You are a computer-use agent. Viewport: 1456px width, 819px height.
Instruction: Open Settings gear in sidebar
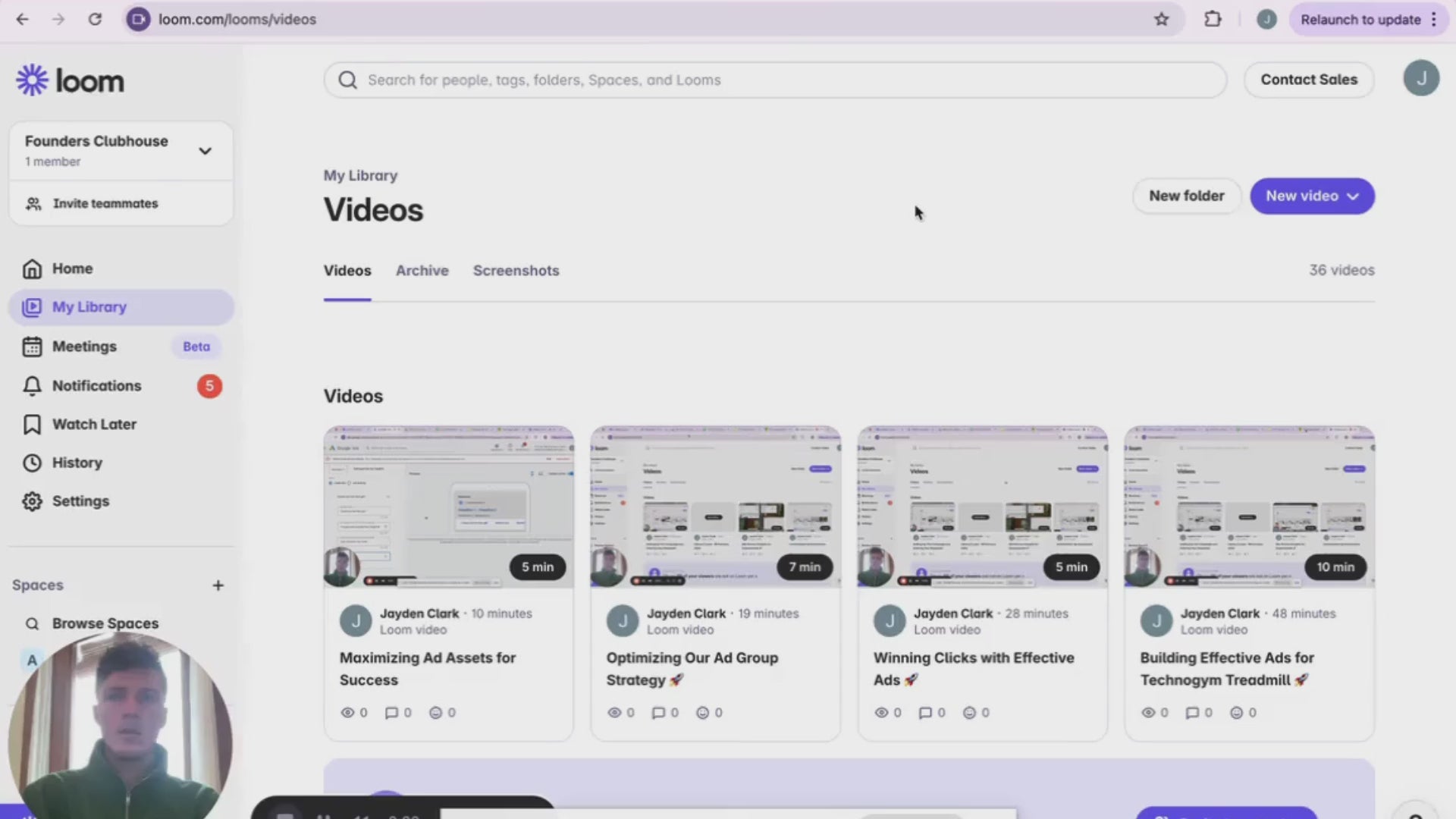[x=32, y=501]
